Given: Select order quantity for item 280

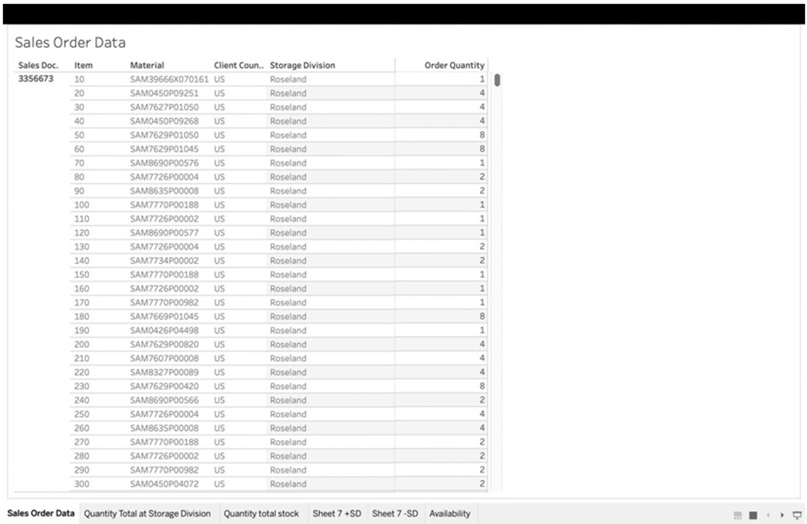Looking at the screenshot, I should click(482, 456).
